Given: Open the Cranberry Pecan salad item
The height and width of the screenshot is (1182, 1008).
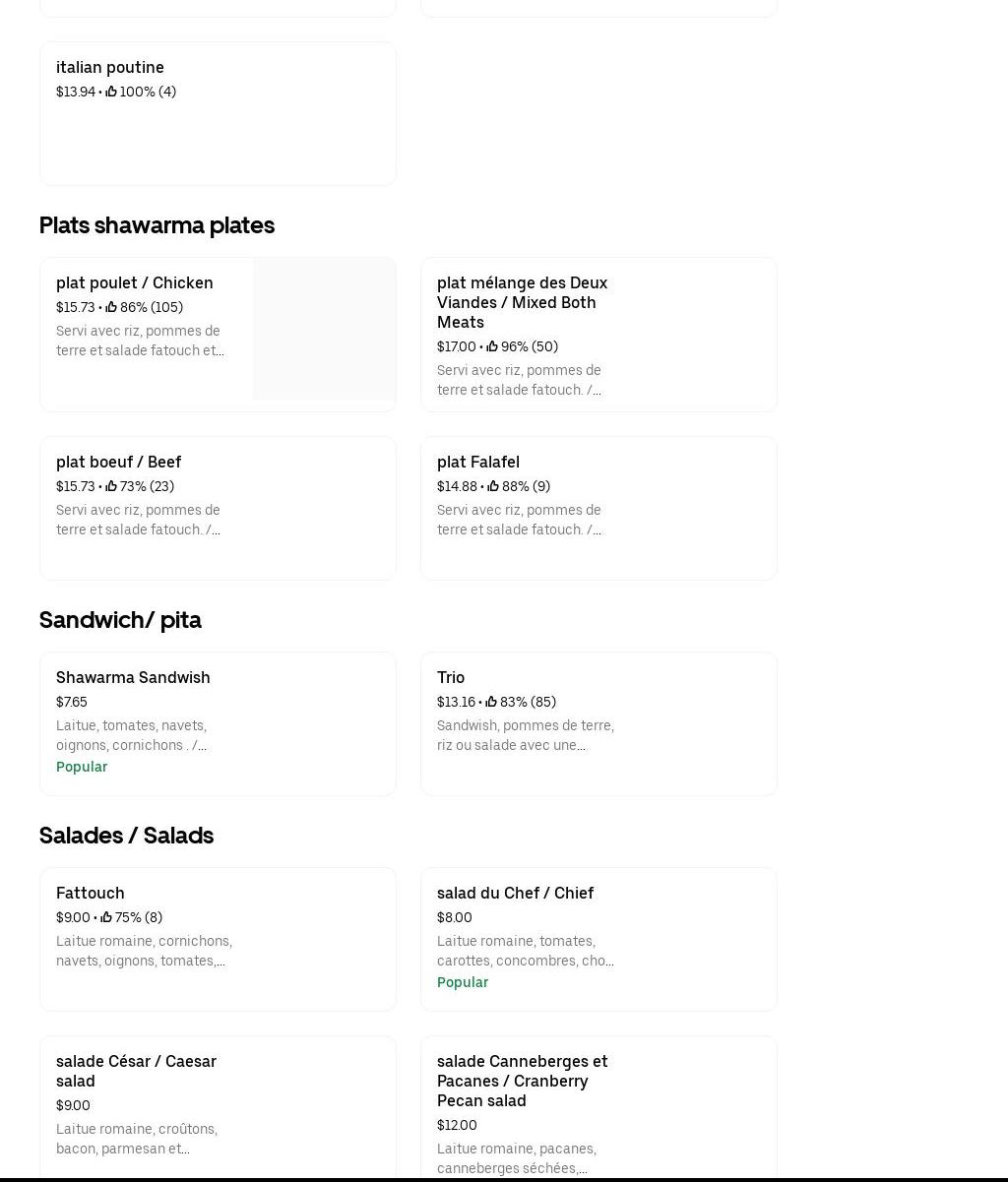Looking at the screenshot, I should [x=522, y=1081].
